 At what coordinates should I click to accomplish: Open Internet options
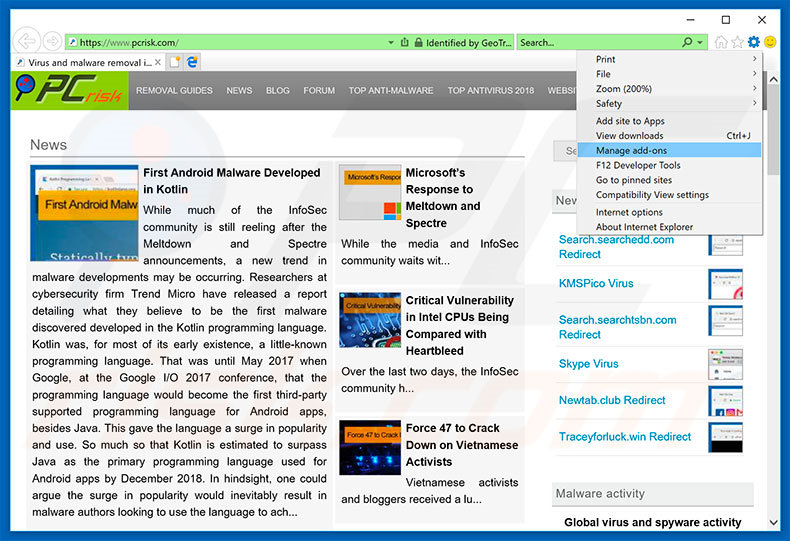pyautogui.click(x=670, y=212)
